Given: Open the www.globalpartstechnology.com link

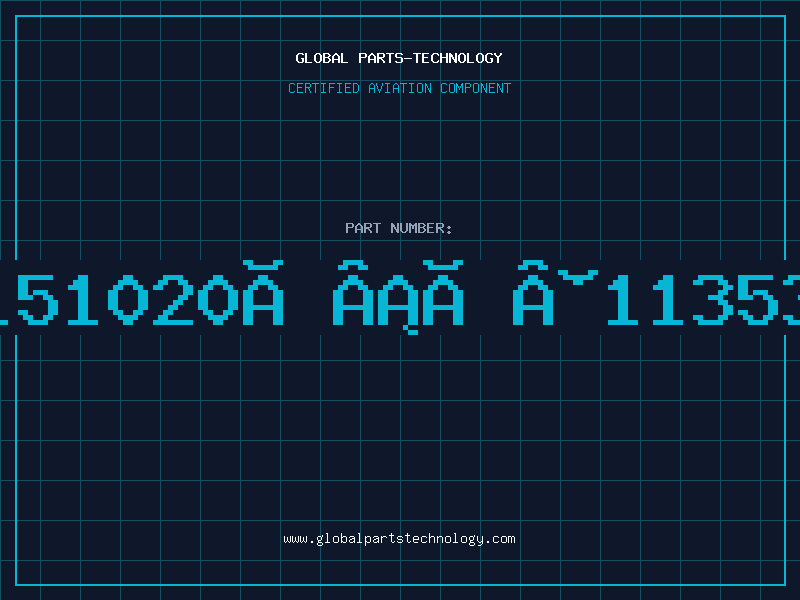Looking at the screenshot, I should [399, 539].
